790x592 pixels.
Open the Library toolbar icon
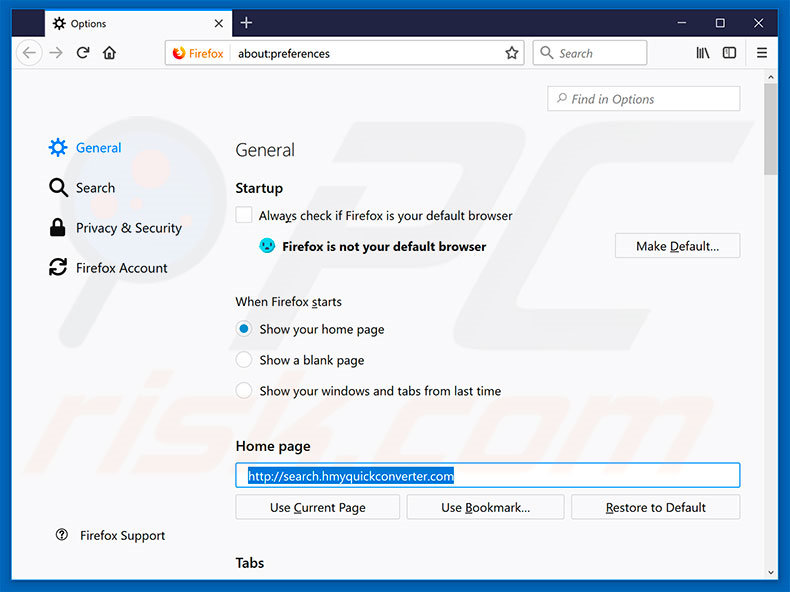(x=702, y=53)
